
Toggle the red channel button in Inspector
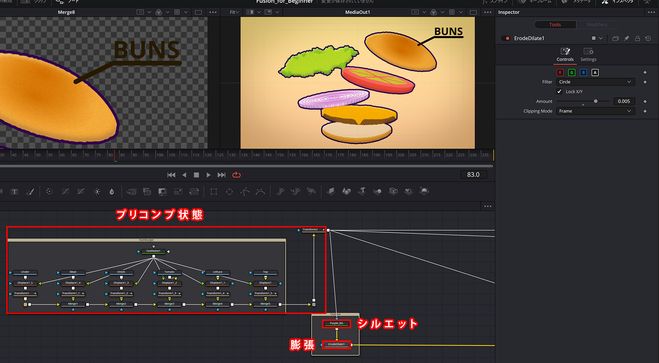tap(560, 72)
